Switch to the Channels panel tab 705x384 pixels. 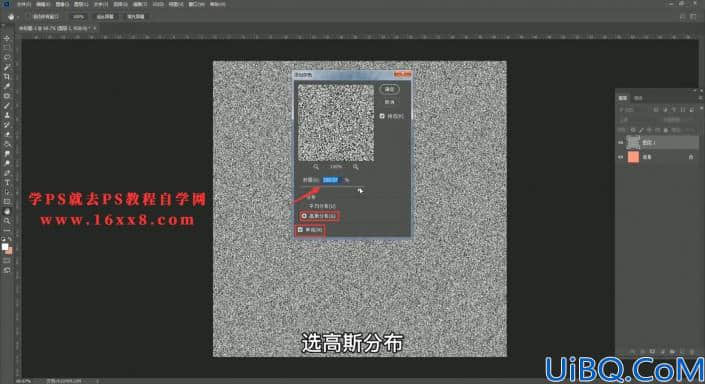click(638, 98)
